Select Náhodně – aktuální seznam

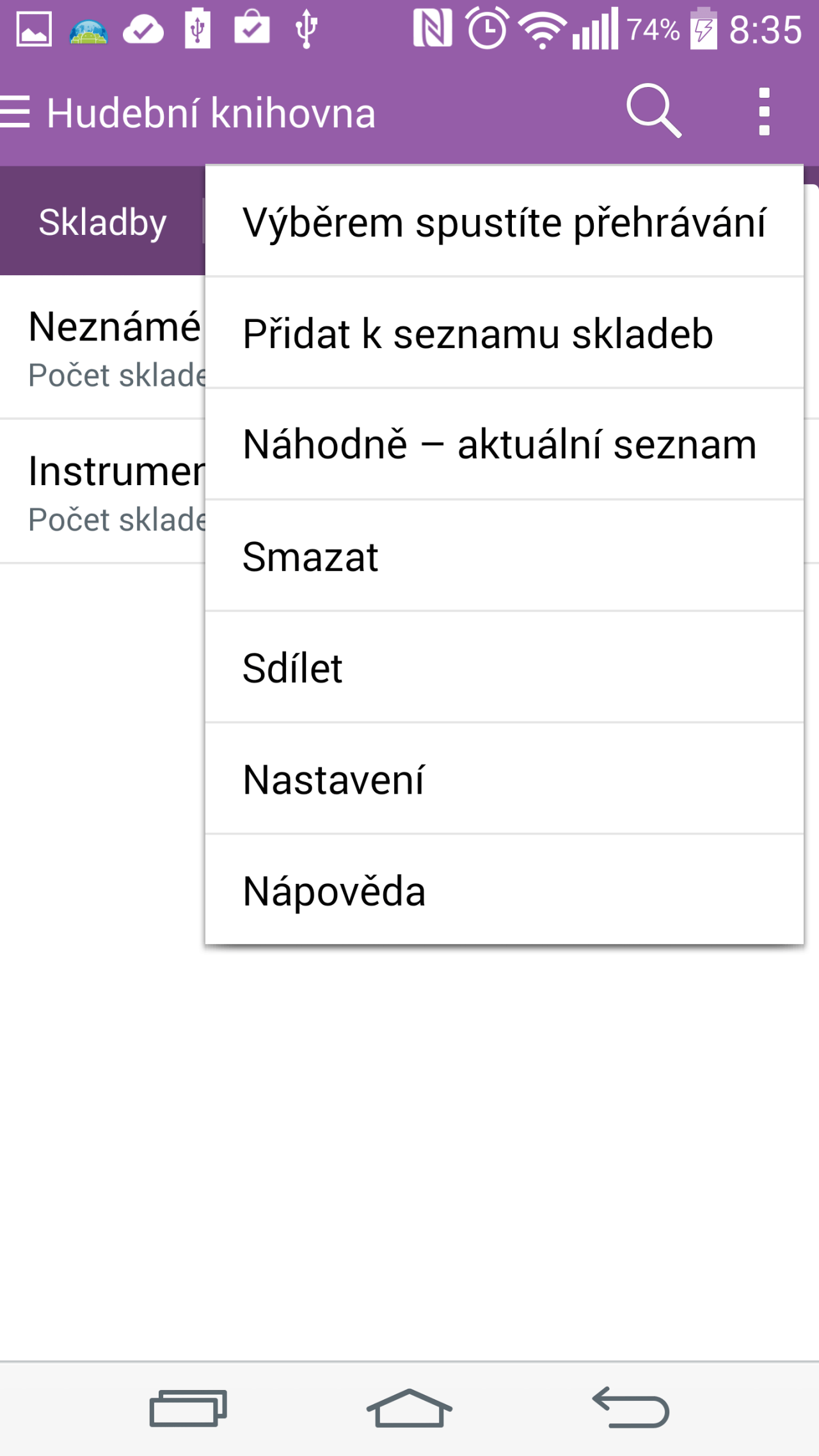(504, 444)
